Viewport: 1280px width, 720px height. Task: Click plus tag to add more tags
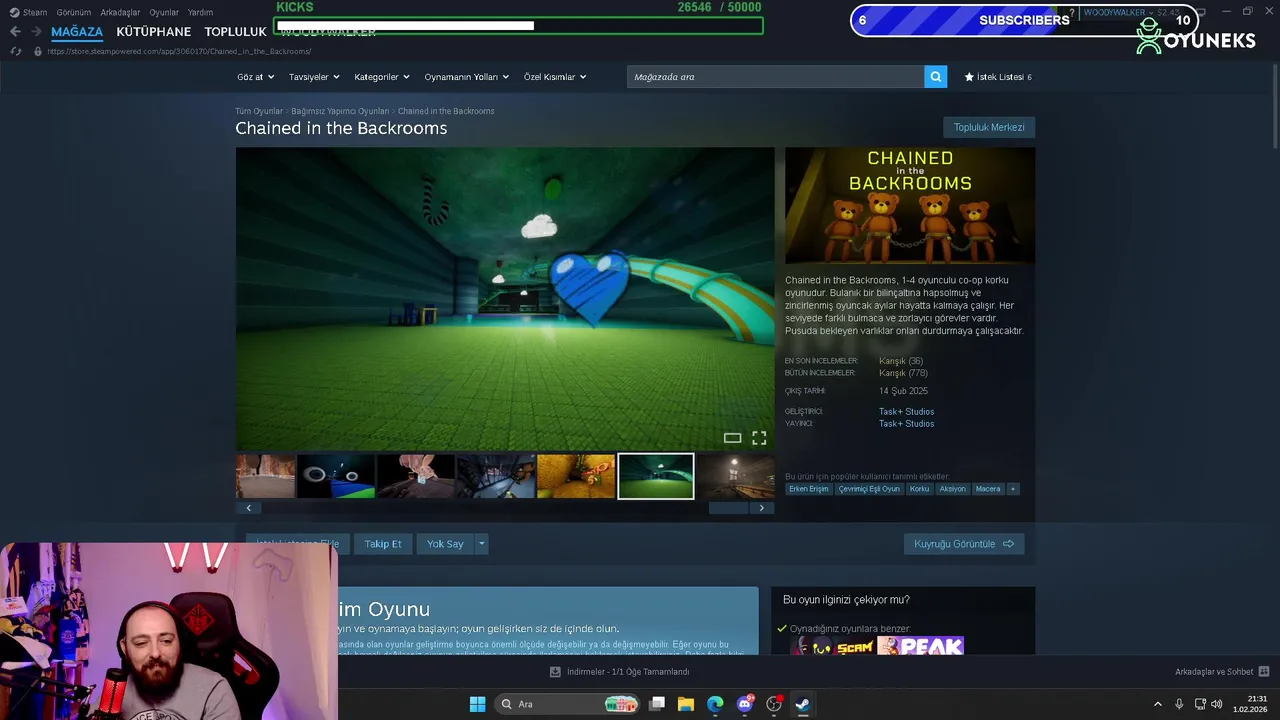click(x=1012, y=489)
